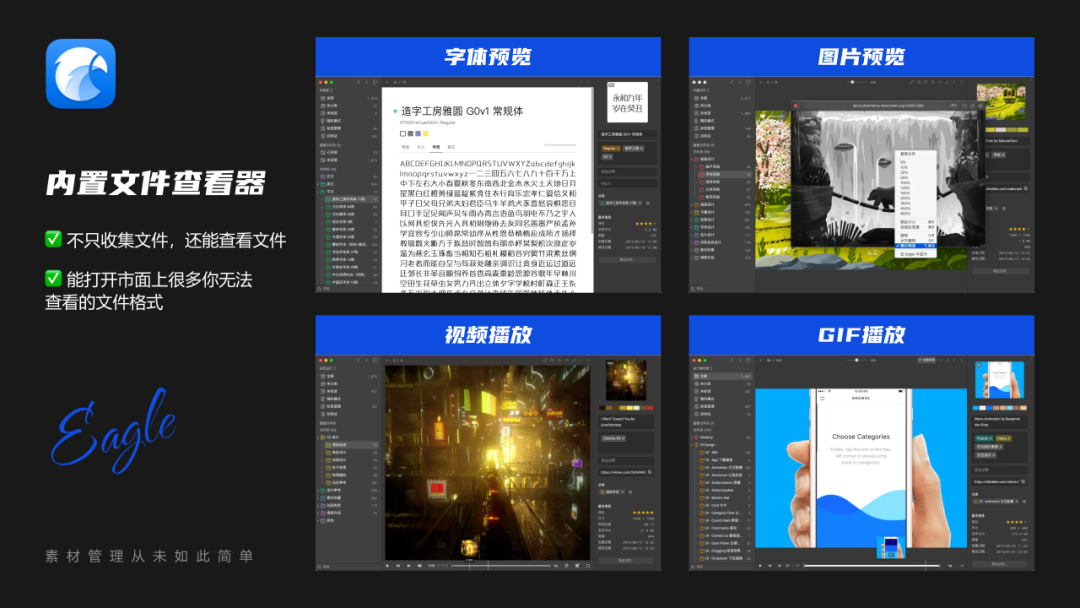Viewport: 1080px width, 608px height.
Task: Select purple color swatch under 造字工房雅圆 title
Action: [x=418, y=134]
